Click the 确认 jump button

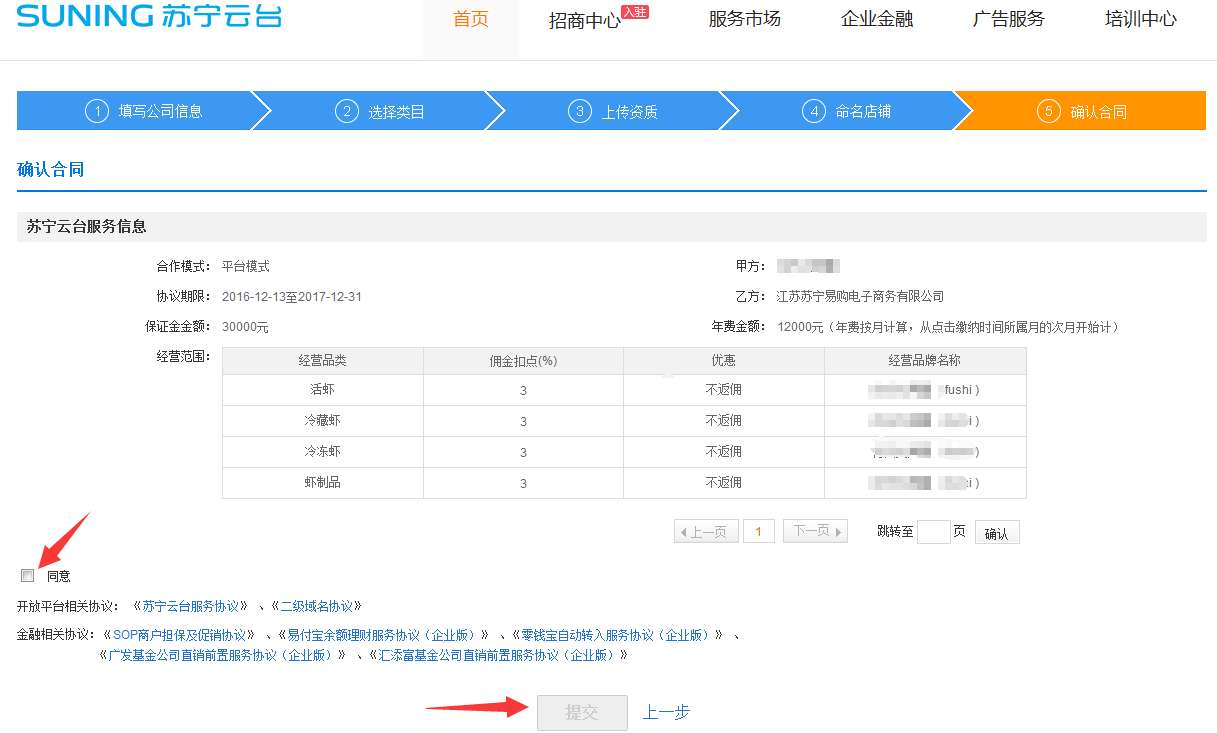997,533
